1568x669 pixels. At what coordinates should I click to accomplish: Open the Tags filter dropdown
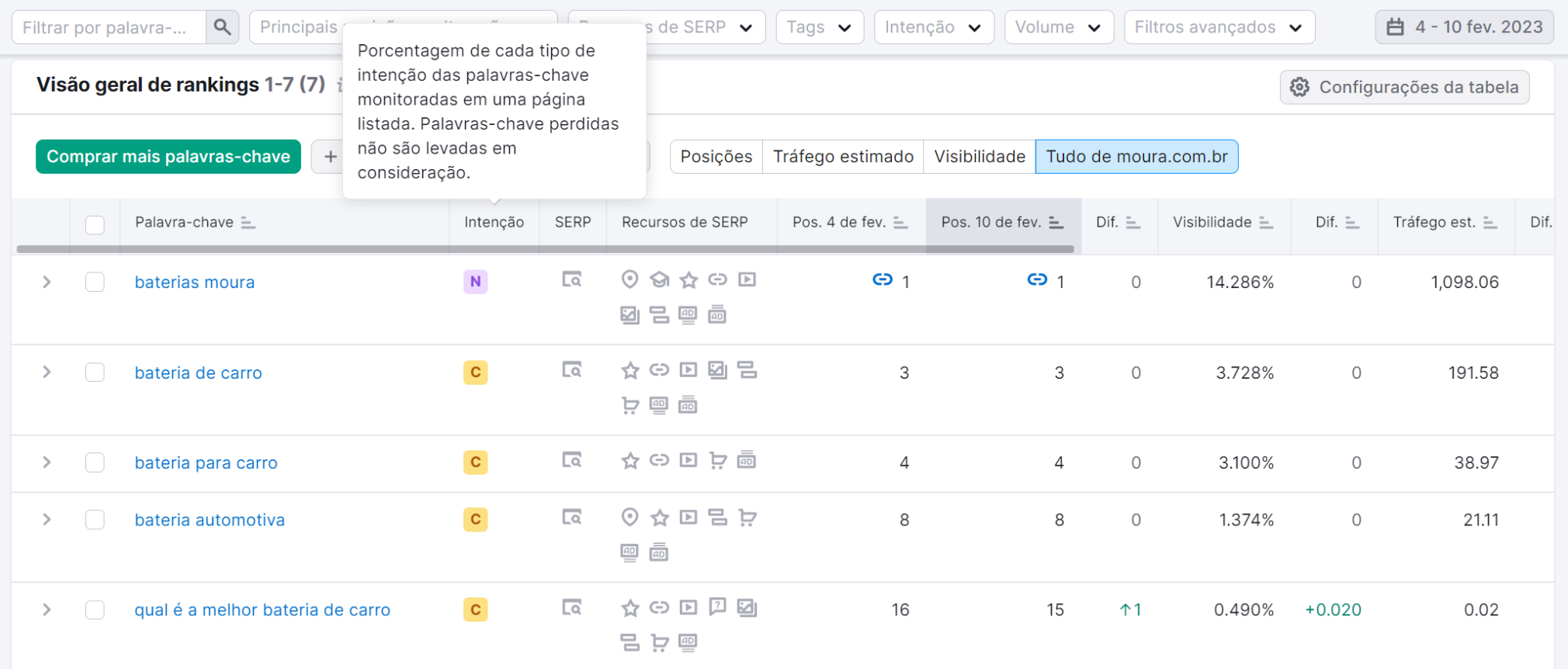820,27
